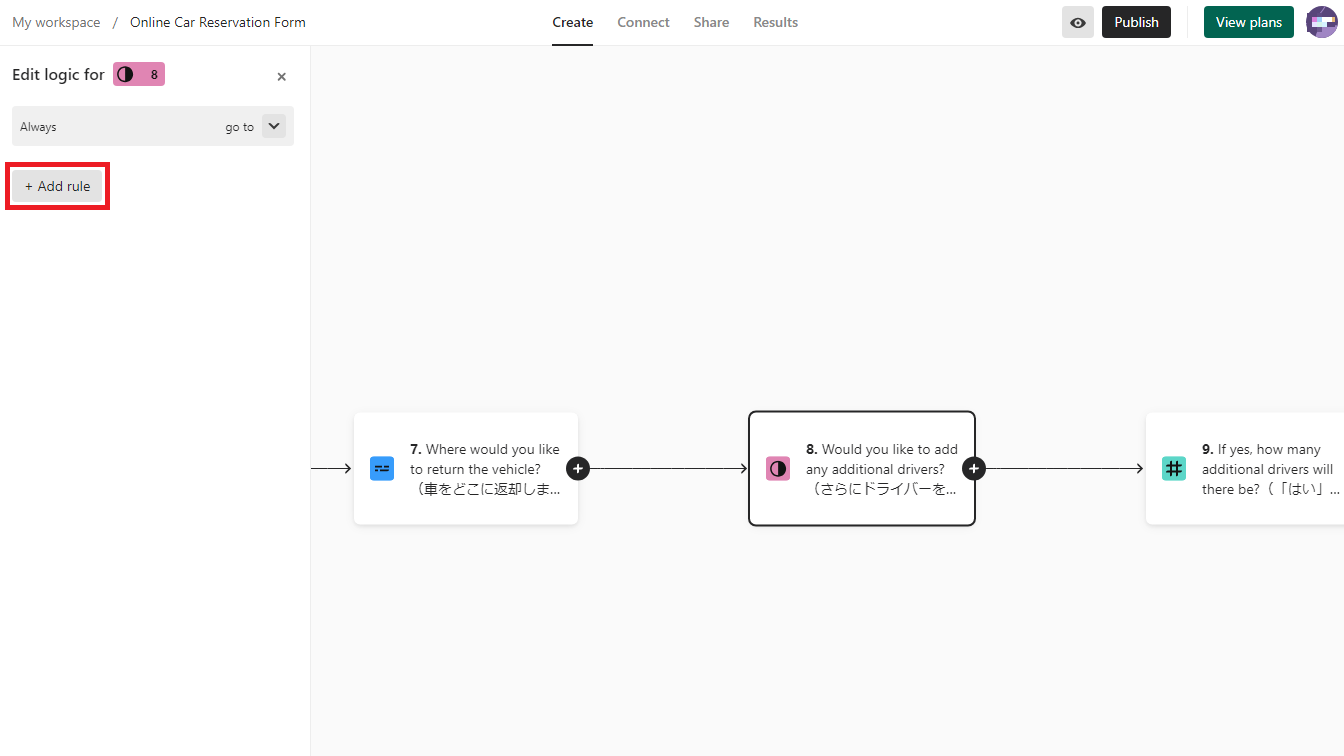
Task: Select the Create tab
Action: 572,22
